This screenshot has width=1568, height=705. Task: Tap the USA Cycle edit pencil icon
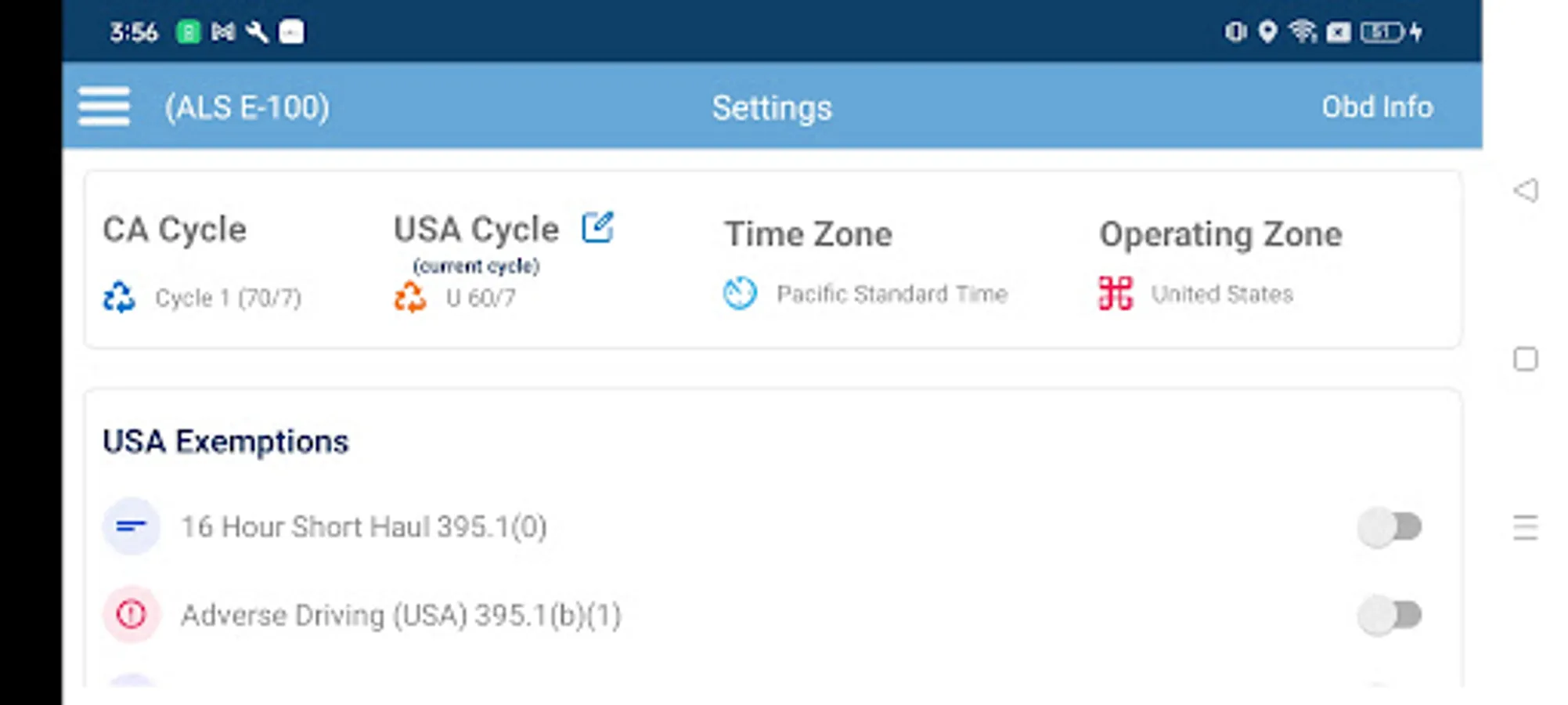[598, 228]
